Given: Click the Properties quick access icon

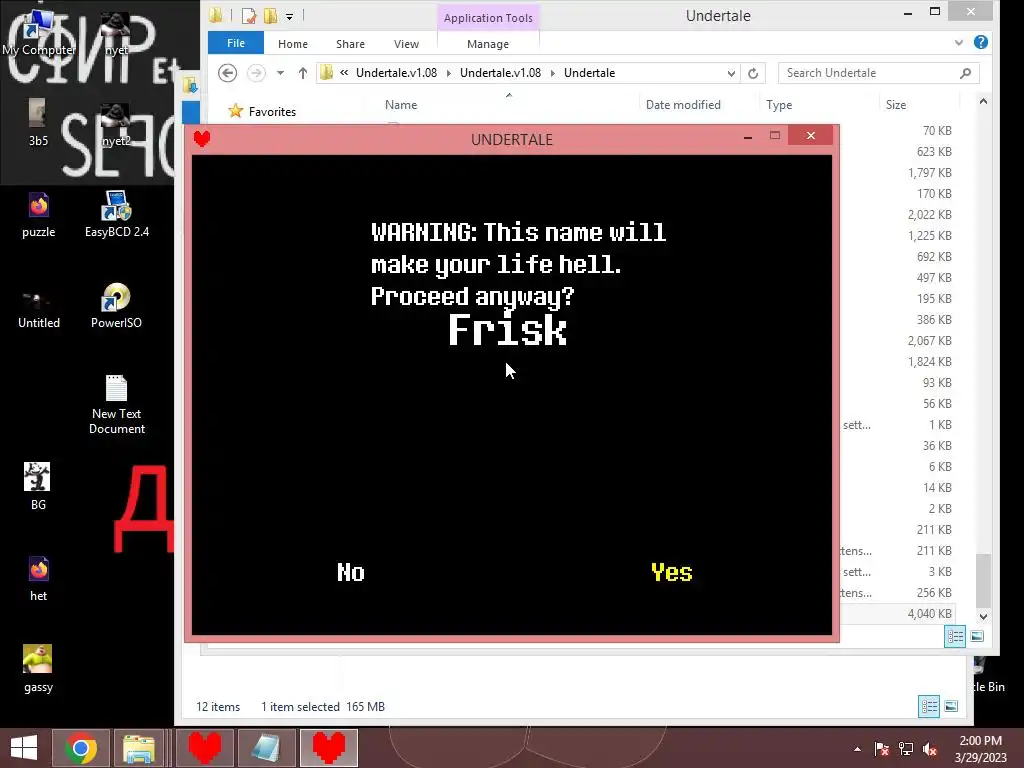Looking at the screenshot, I should click(248, 15).
